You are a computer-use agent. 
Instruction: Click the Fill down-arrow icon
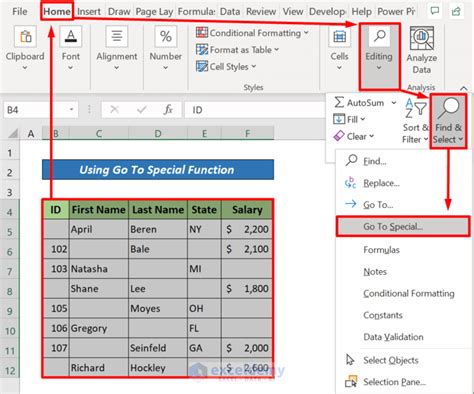click(x=339, y=119)
